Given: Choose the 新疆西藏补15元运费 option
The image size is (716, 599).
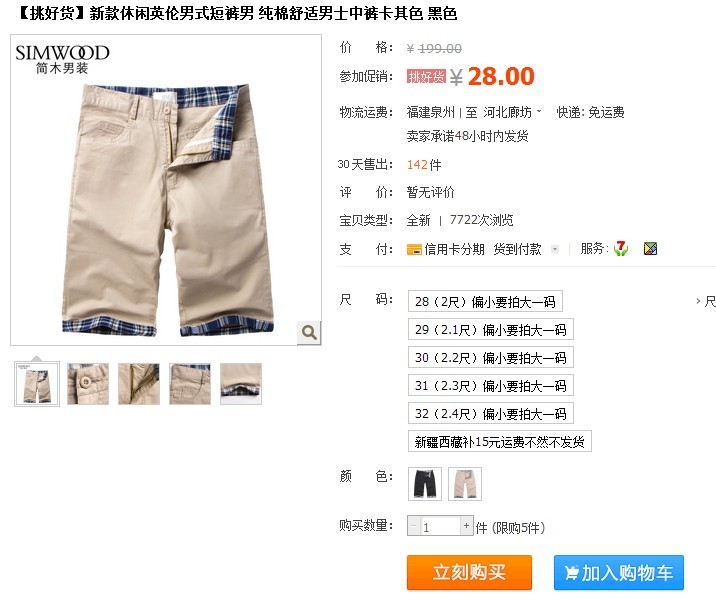Looking at the screenshot, I should (x=500, y=441).
